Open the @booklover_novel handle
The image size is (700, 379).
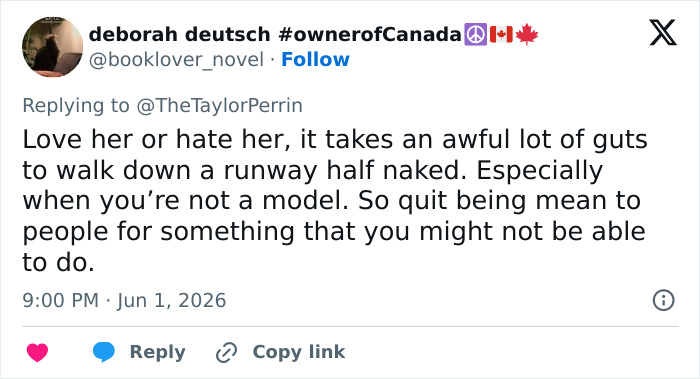pos(176,60)
